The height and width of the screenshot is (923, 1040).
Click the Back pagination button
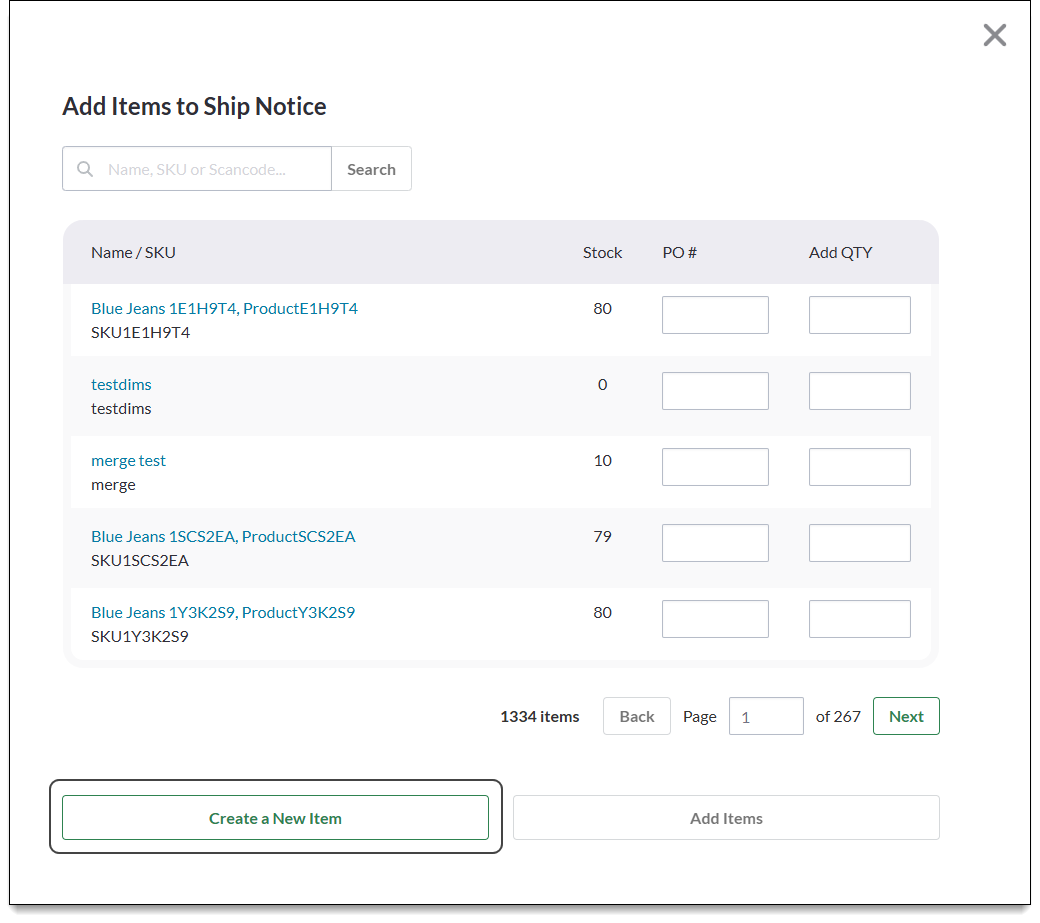[x=636, y=716]
